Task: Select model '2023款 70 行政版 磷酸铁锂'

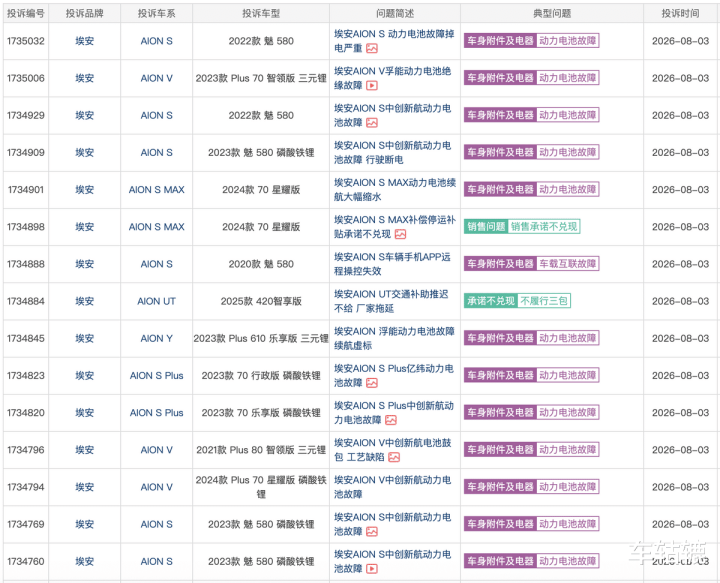Action: (261, 376)
